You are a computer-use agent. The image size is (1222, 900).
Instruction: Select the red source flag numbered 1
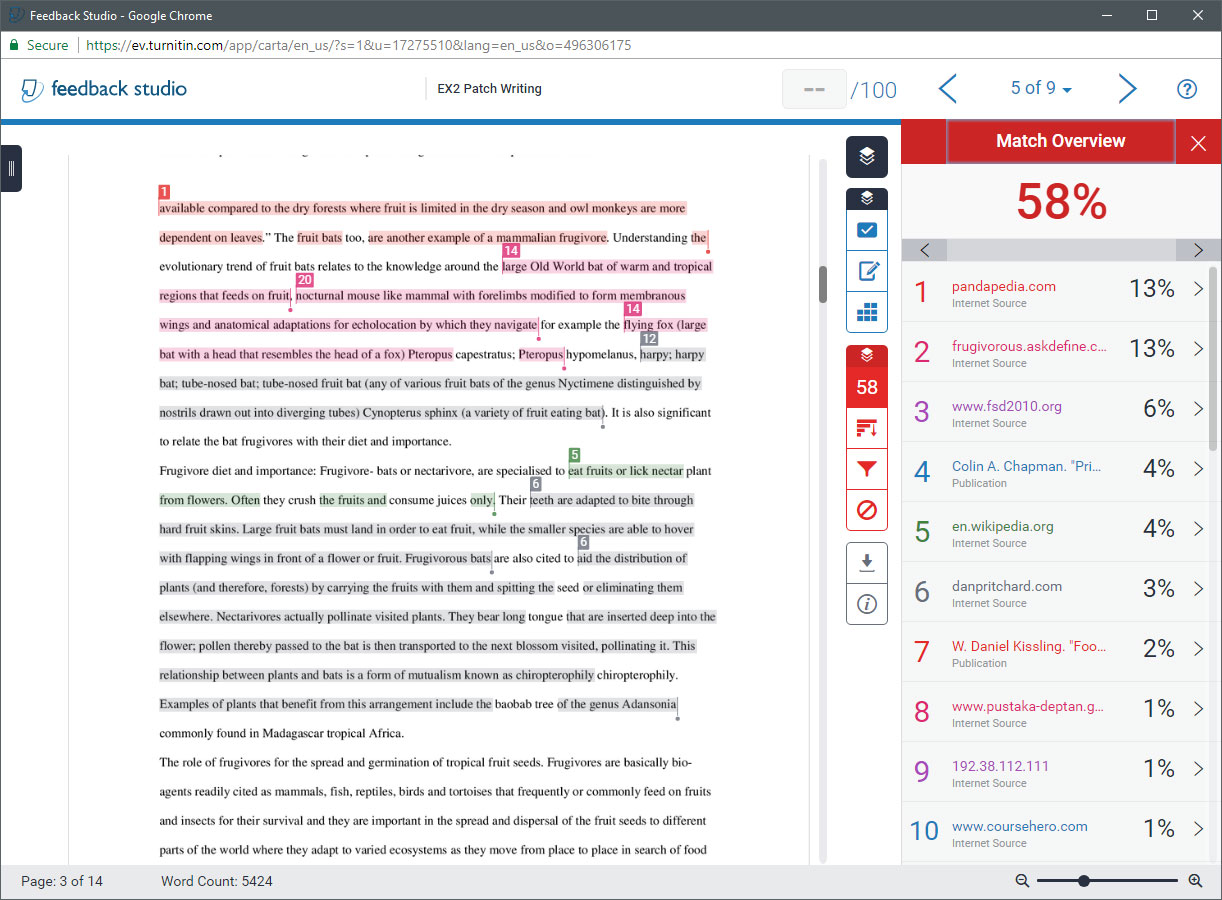click(x=164, y=192)
